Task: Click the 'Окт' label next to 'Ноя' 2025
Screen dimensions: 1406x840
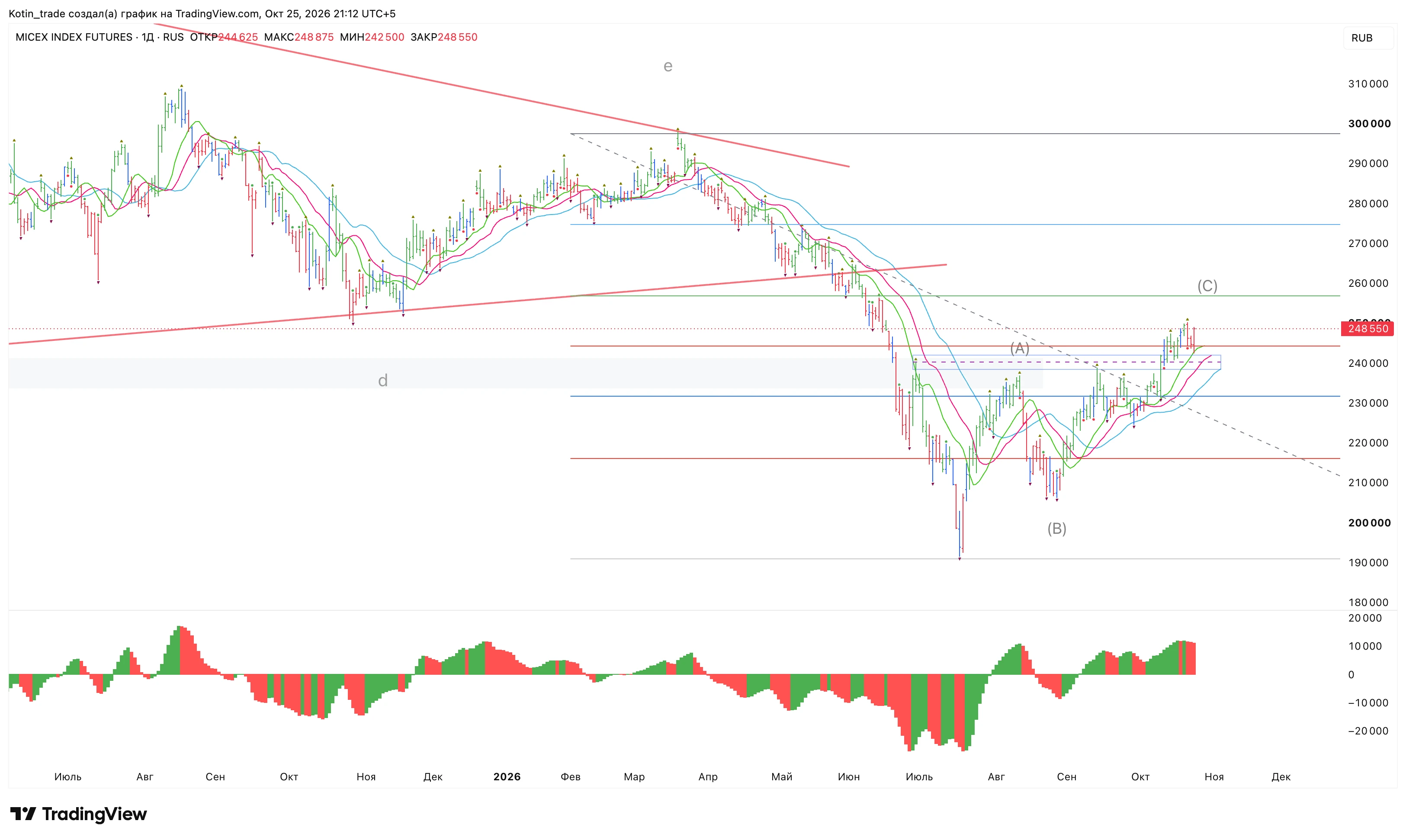Action: point(289,776)
